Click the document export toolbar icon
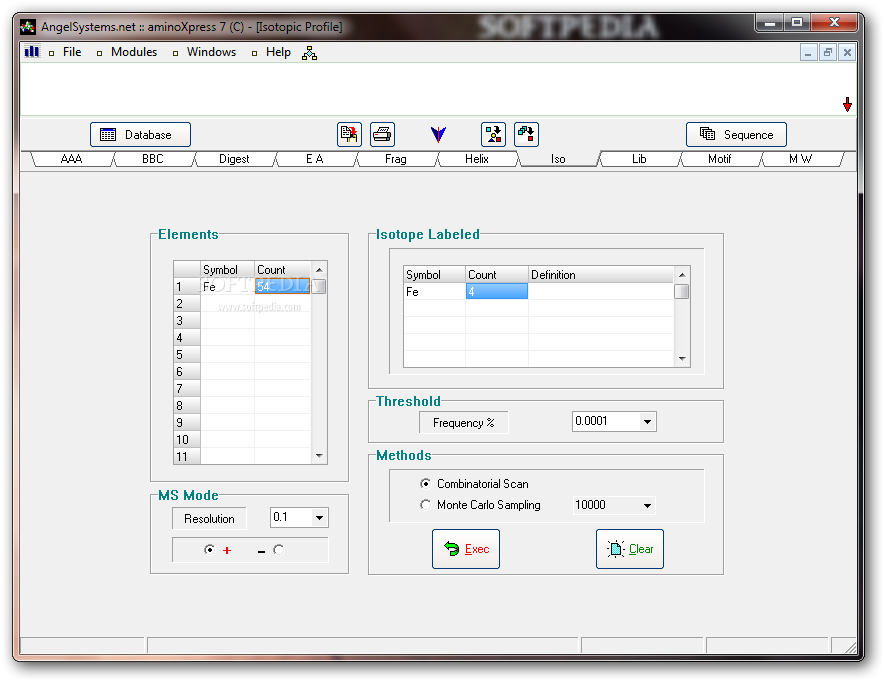 click(x=349, y=134)
